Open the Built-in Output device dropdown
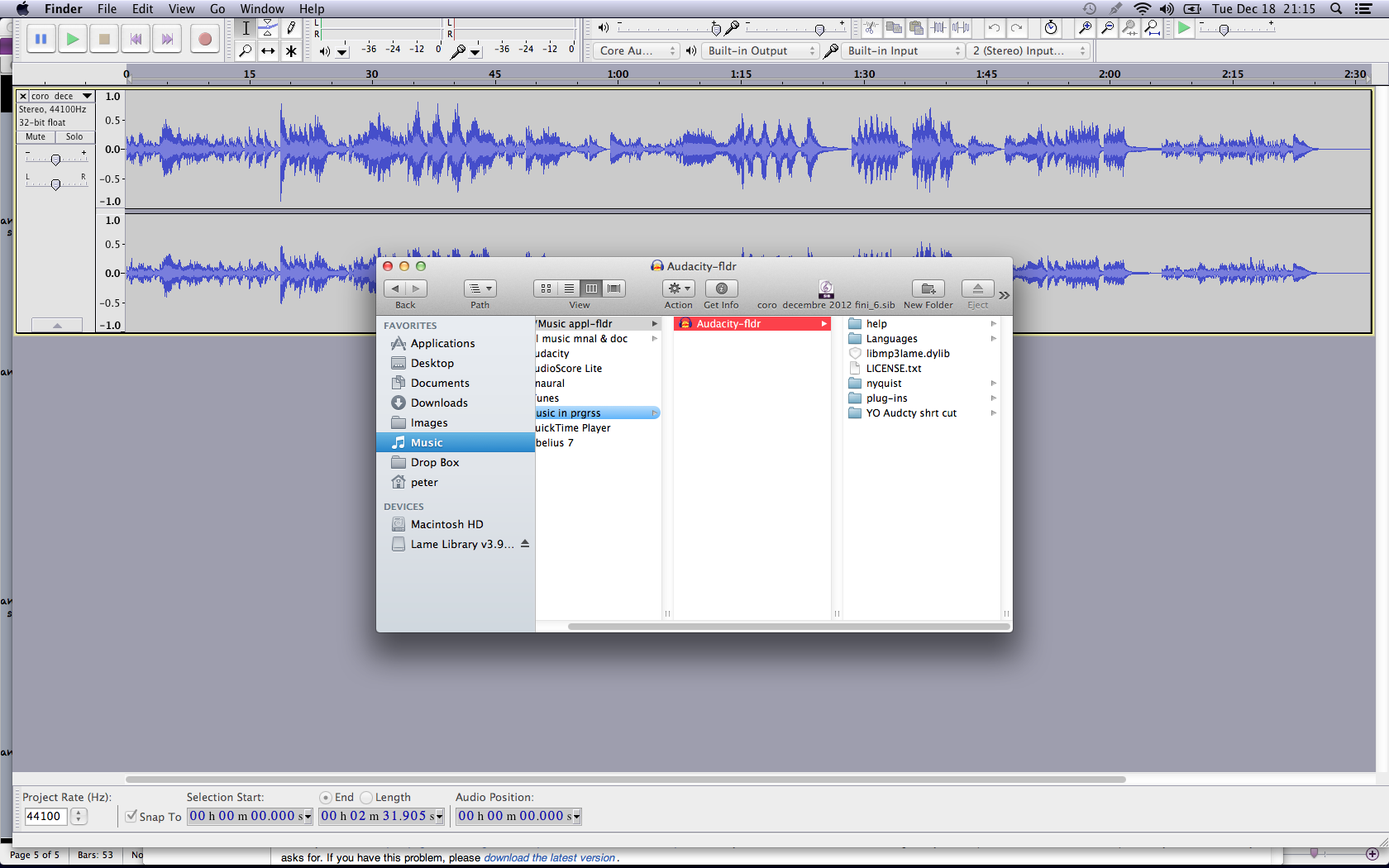This screenshot has width=1389, height=868. point(760,51)
